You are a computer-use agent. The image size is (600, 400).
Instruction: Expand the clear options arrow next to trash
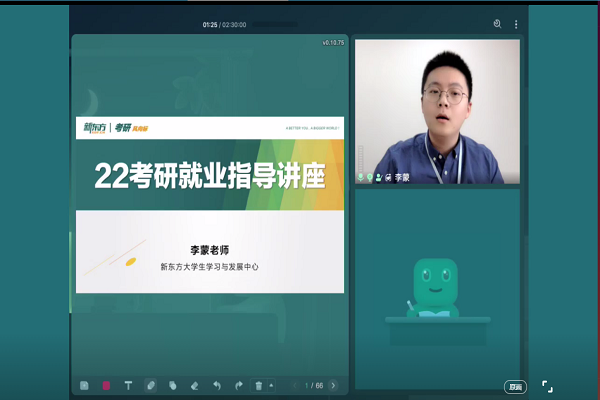pos(271,385)
